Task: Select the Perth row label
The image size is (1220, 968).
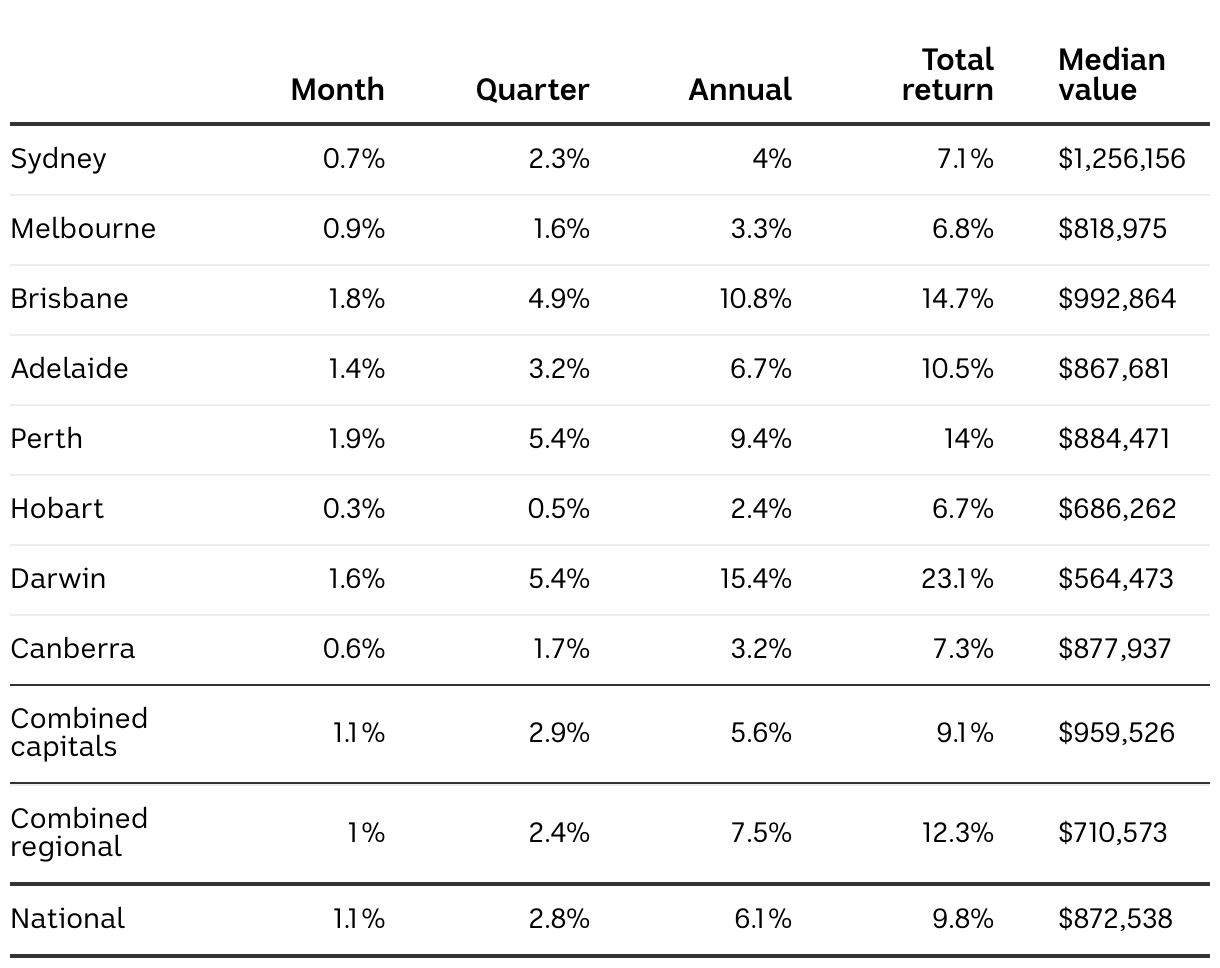Action: click(x=47, y=439)
